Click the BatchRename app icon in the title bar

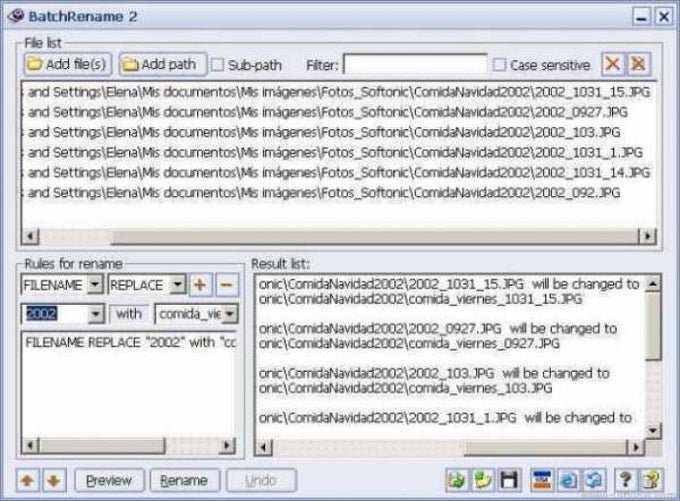[x=16, y=16]
